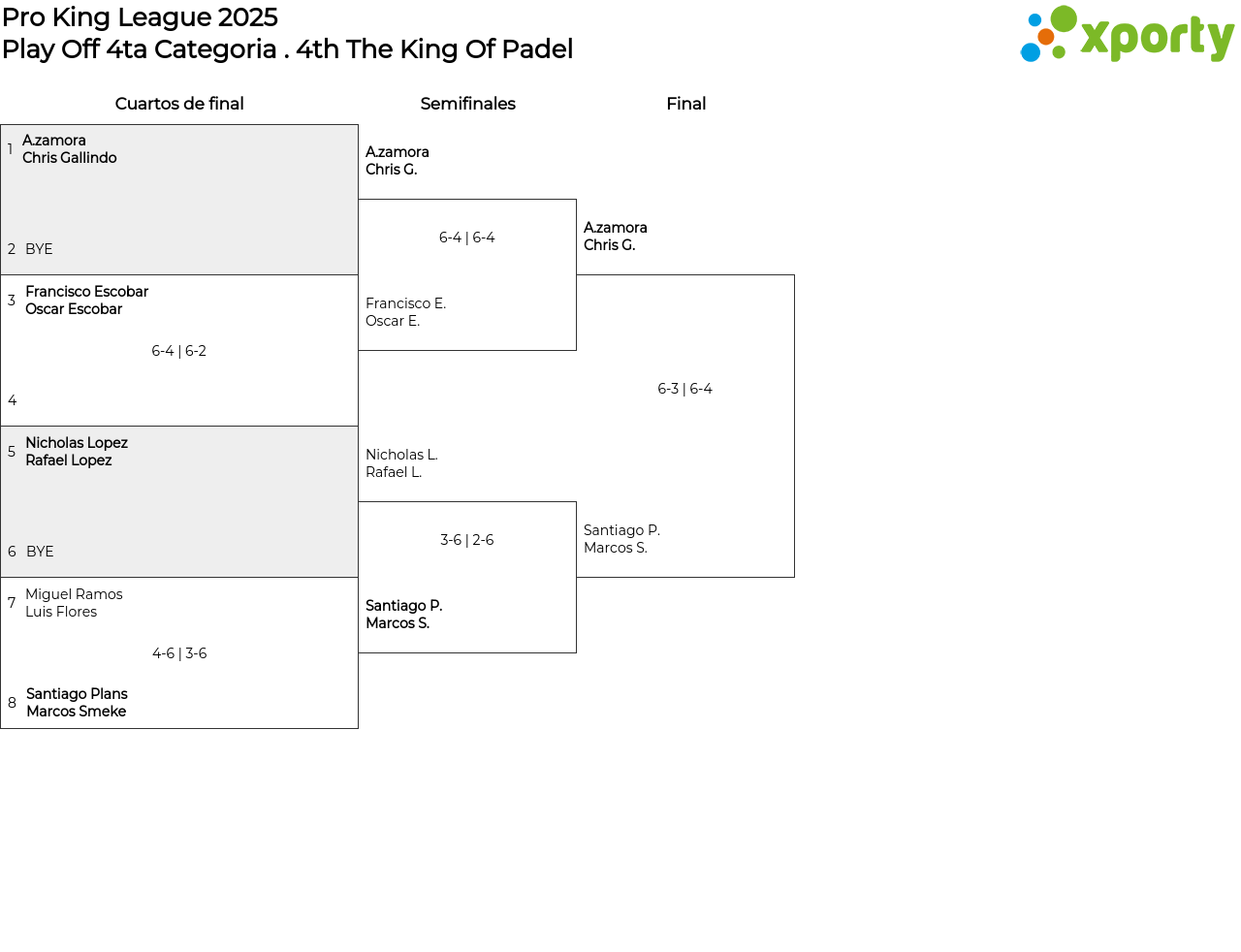Click the Semifinales column heading
Viewport: 1241px width, 952px height.
tap(467, 104)
